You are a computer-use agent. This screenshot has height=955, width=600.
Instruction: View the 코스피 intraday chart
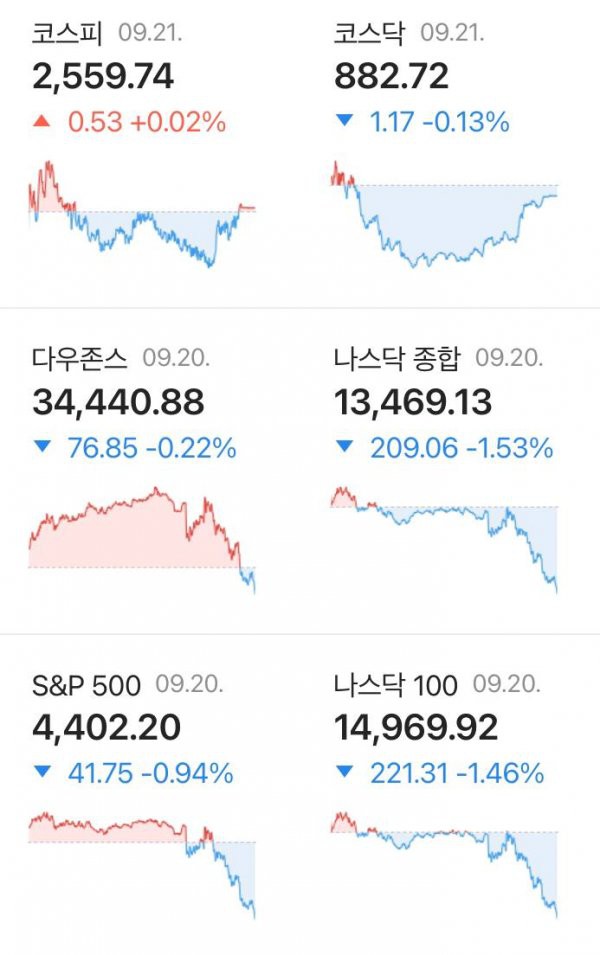point(142,214)
